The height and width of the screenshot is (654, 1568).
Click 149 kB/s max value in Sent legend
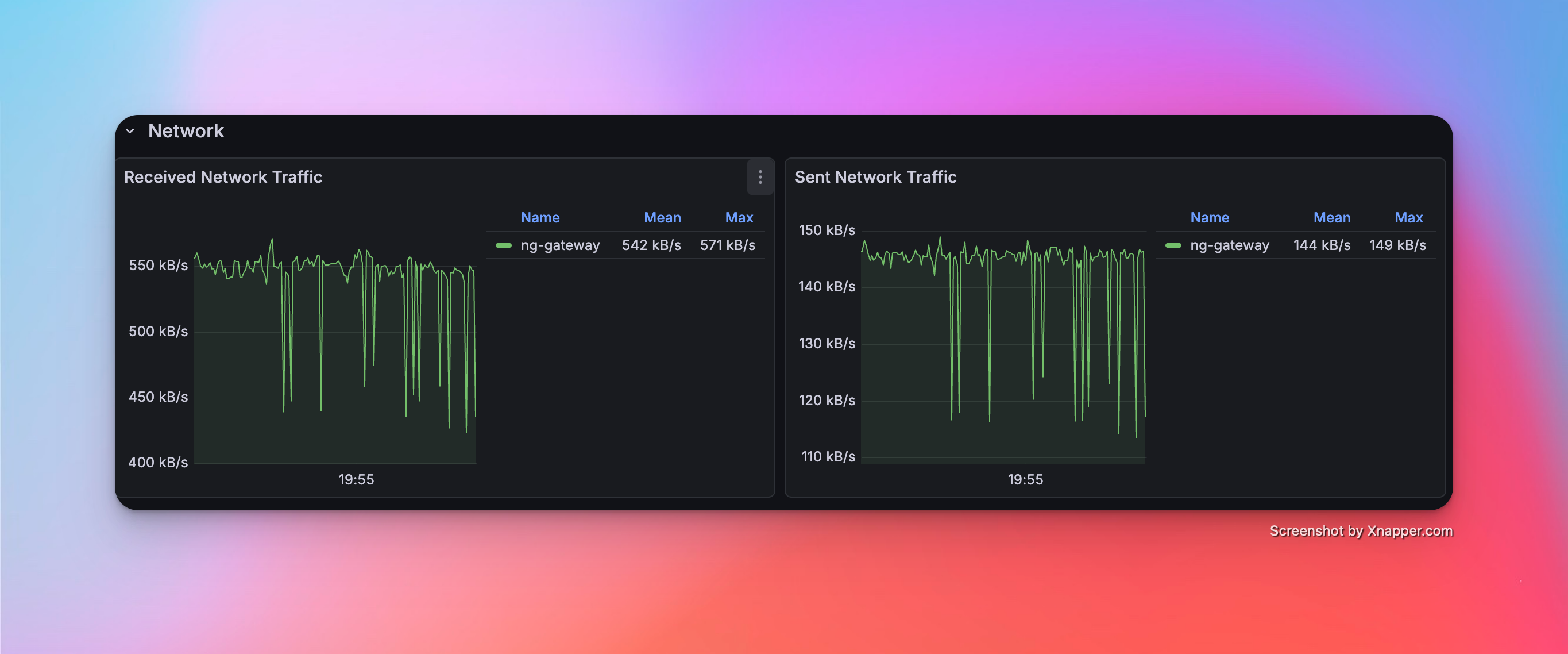point(1397,245)
